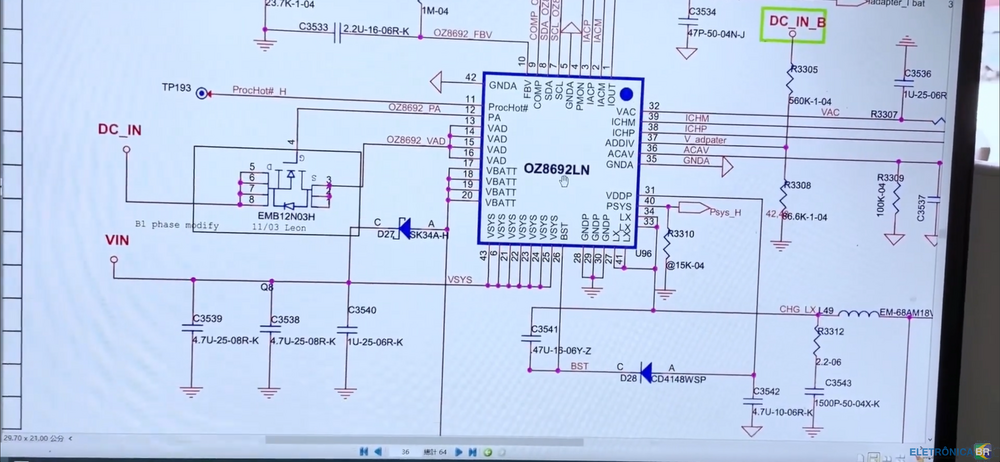The width and height of the screenshot is (1000, 462).
Task: Jump to the last page of the document
Action: (x=472, y=451)
